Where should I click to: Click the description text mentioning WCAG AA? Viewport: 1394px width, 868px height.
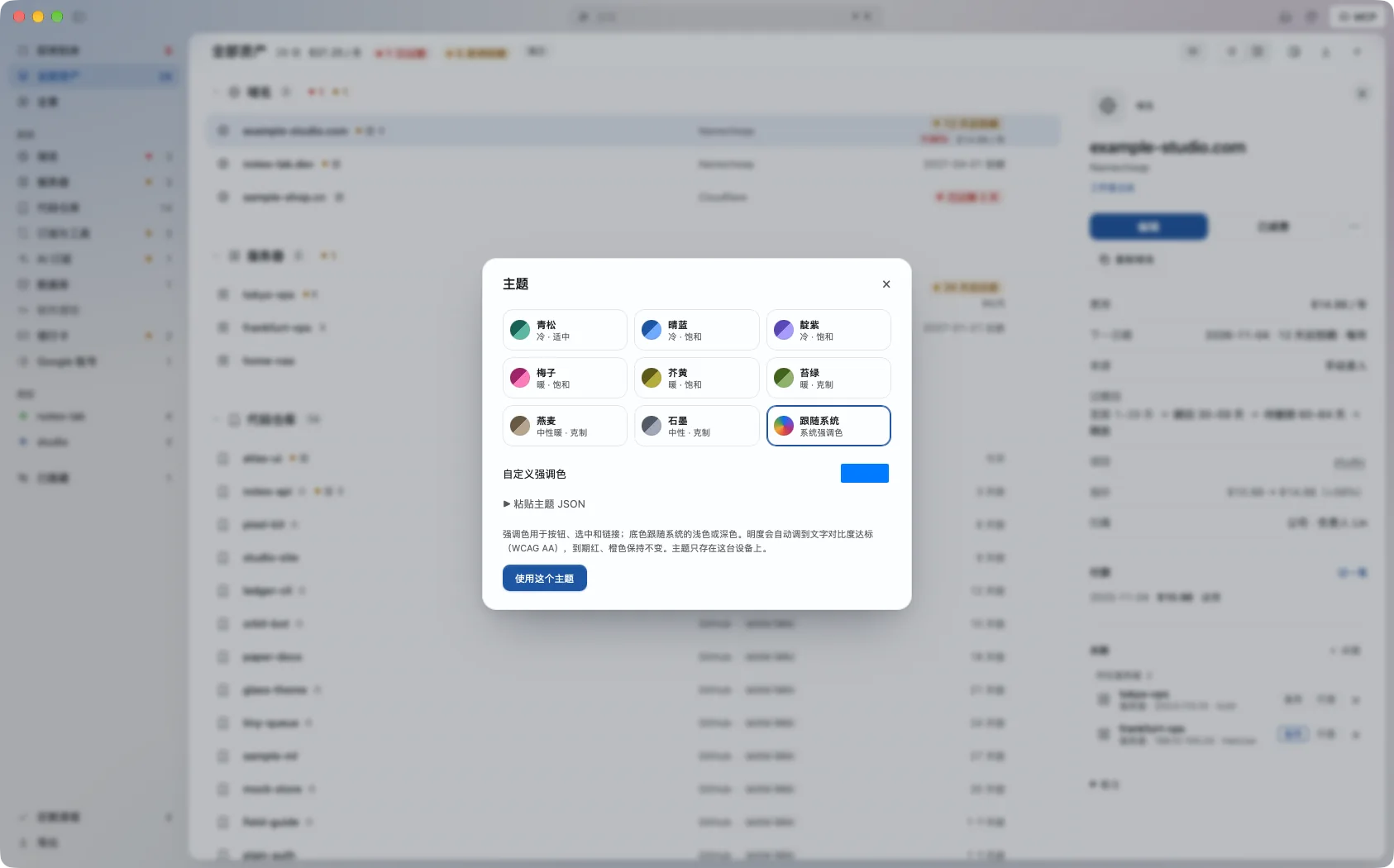[x=688, y=541]
